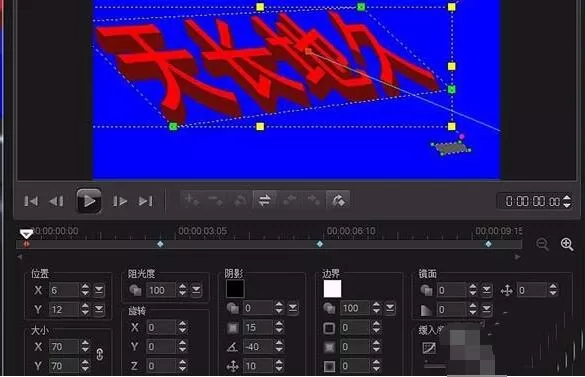Click the shadow distance field showing 10
Screen dimensions: 585x377
[x=258, y=366]
